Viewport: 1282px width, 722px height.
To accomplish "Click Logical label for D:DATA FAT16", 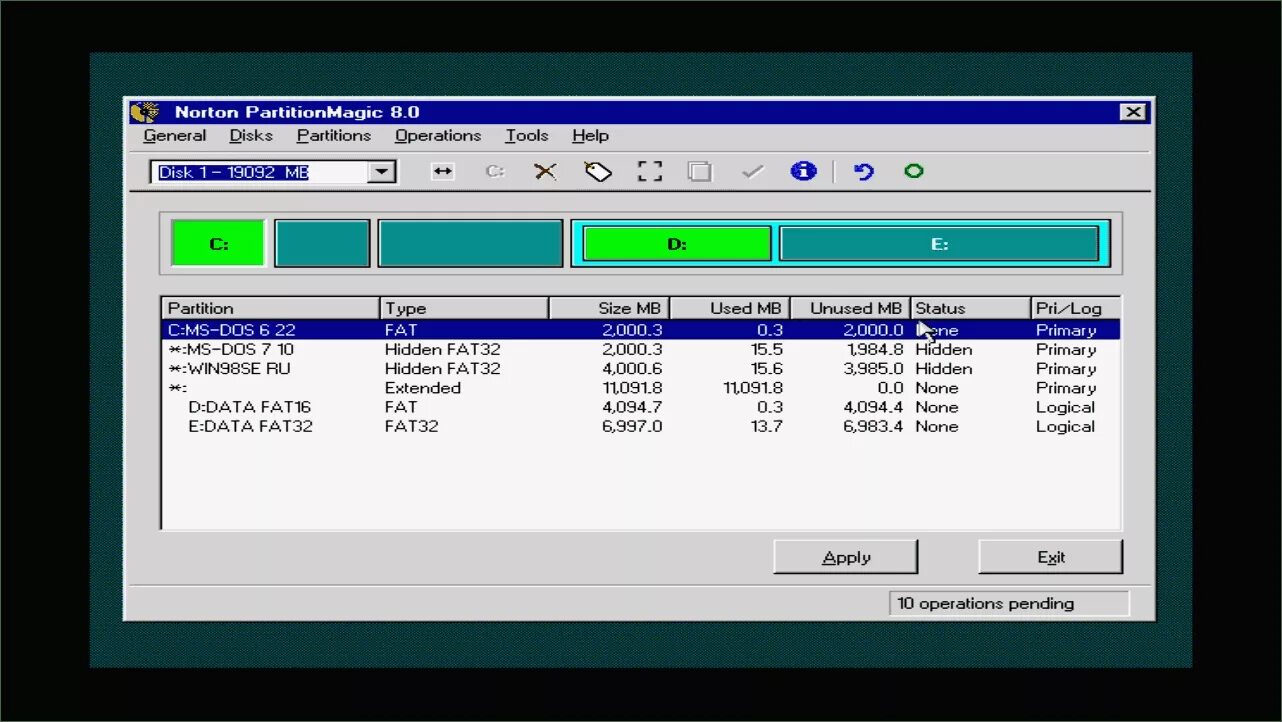I will coord(1065,407).
